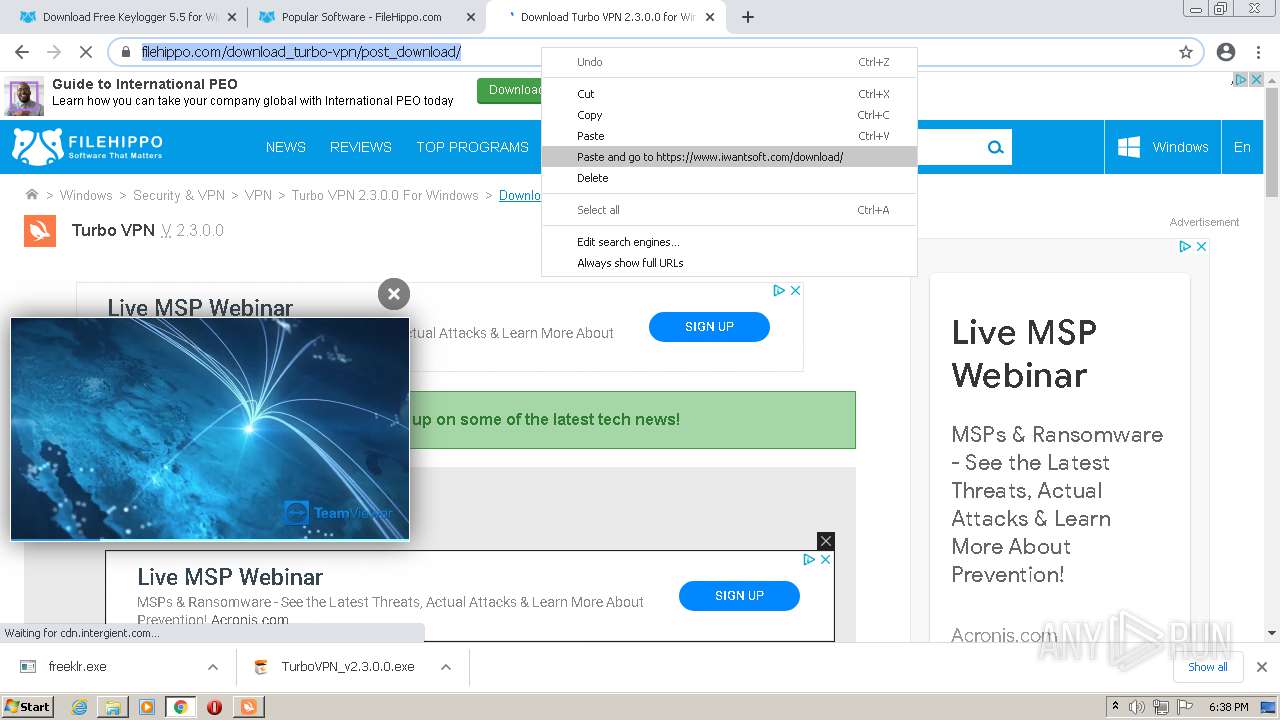Close the Popular Software - FileHippo tab
This screenshot has width=1280, height=720.
tap(471, 17)
